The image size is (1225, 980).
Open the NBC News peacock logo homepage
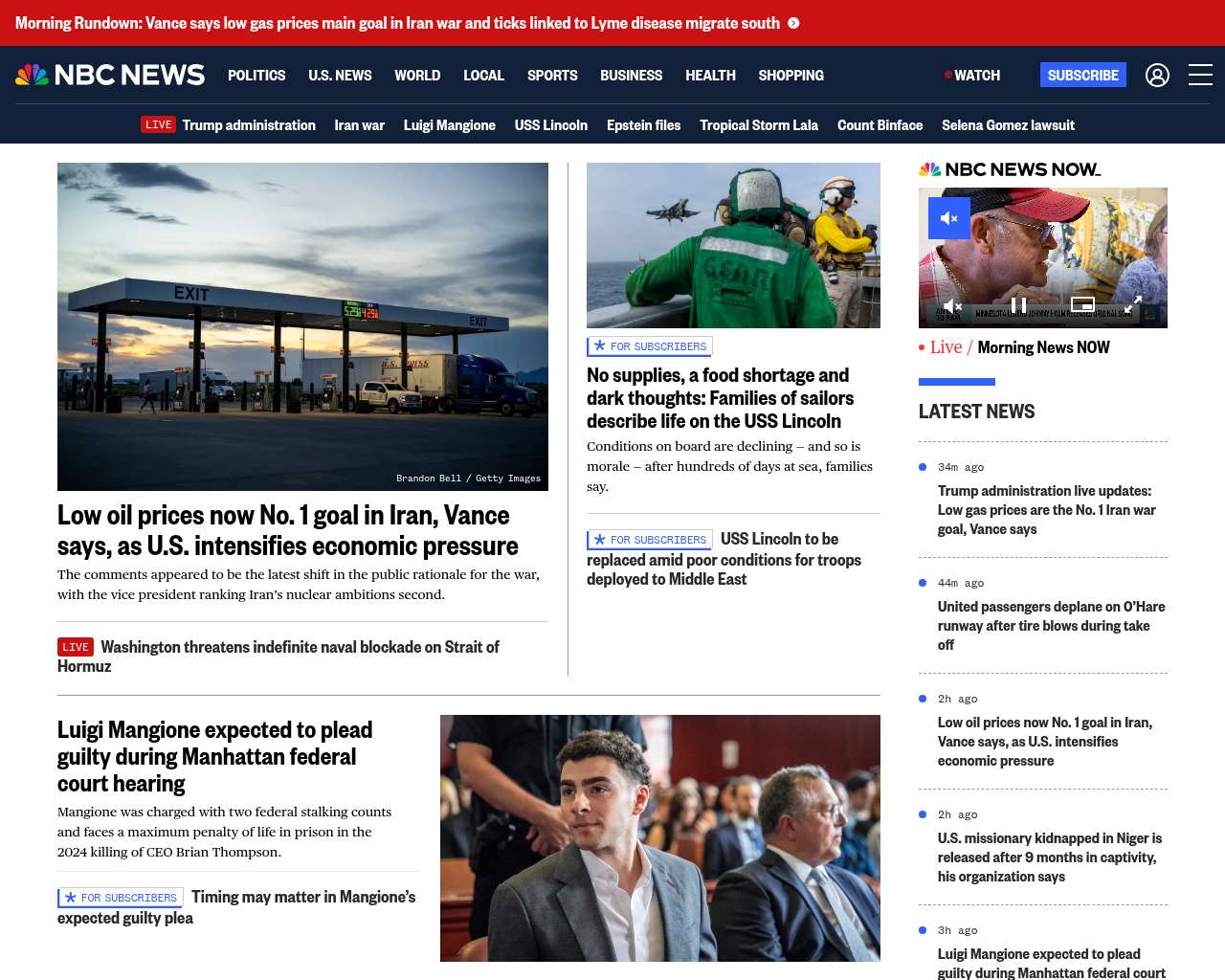[x=110, y=75]
